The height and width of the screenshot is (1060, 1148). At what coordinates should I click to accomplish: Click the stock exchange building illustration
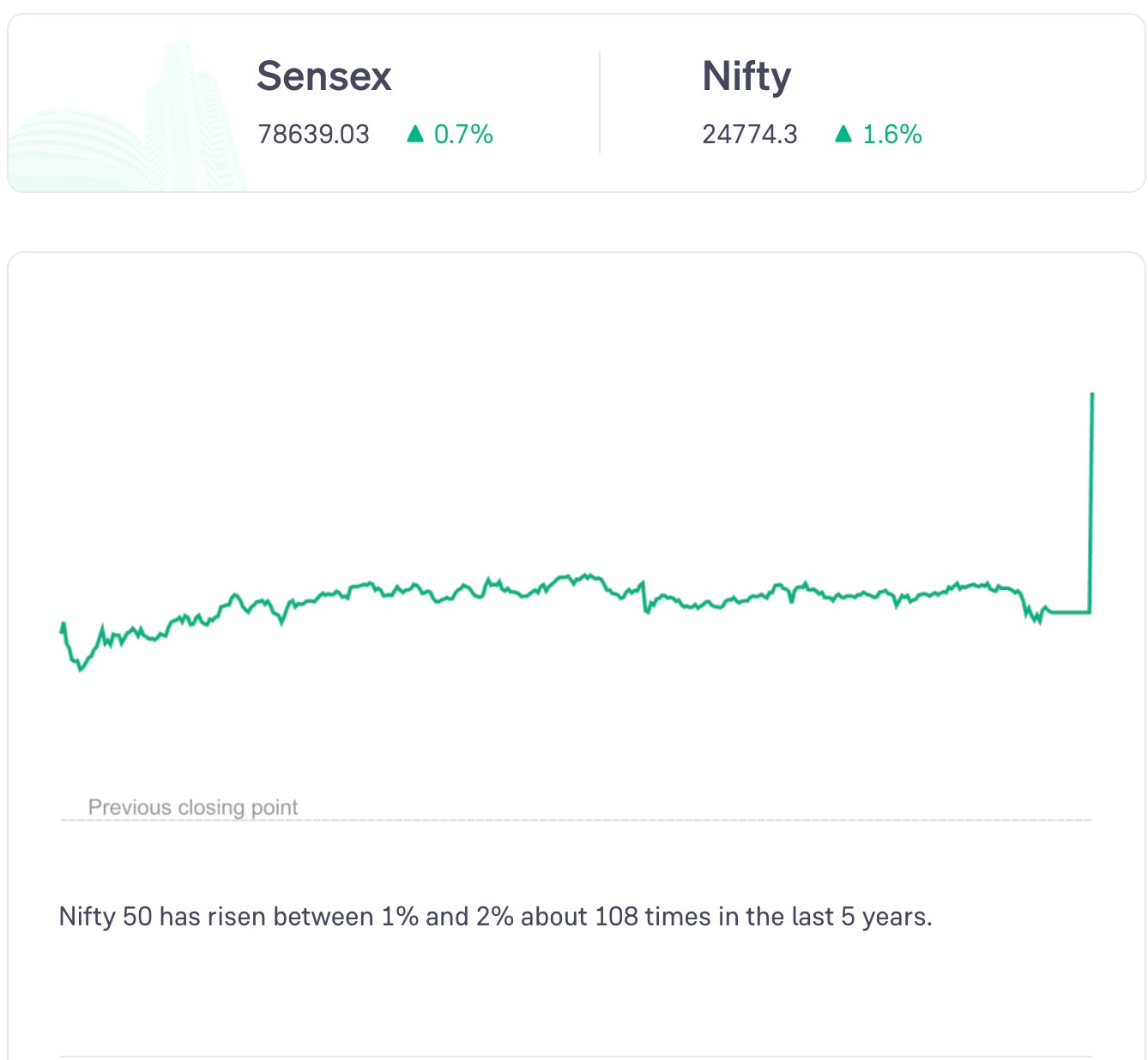click(127, 115)
